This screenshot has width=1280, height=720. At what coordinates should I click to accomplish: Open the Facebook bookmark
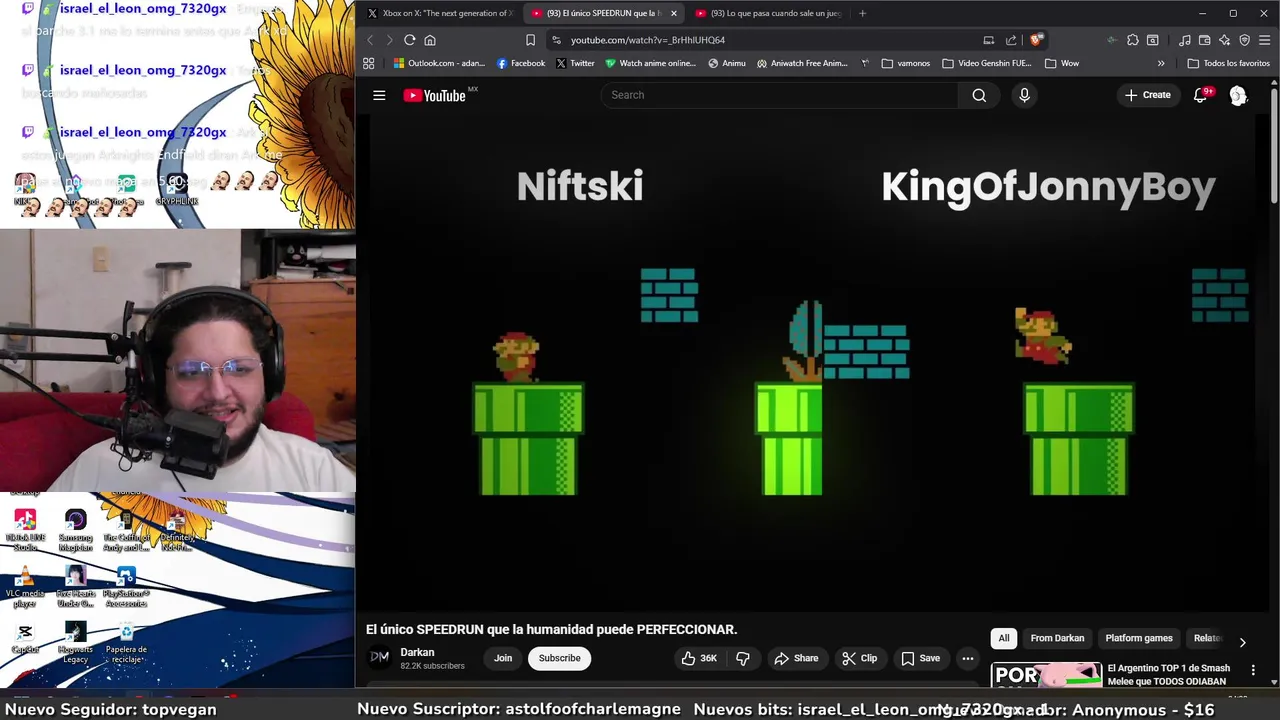[x=521, y=63]
